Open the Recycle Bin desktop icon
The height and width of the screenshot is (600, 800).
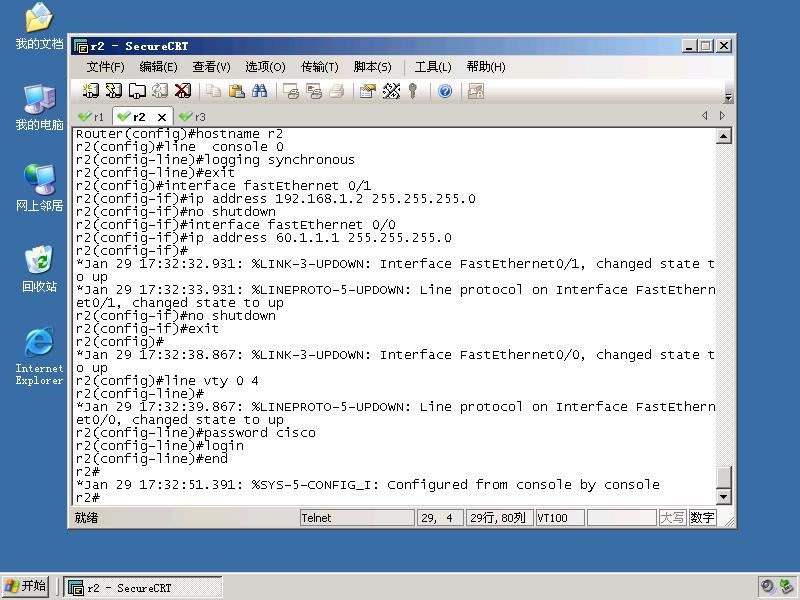coord(39,269)
